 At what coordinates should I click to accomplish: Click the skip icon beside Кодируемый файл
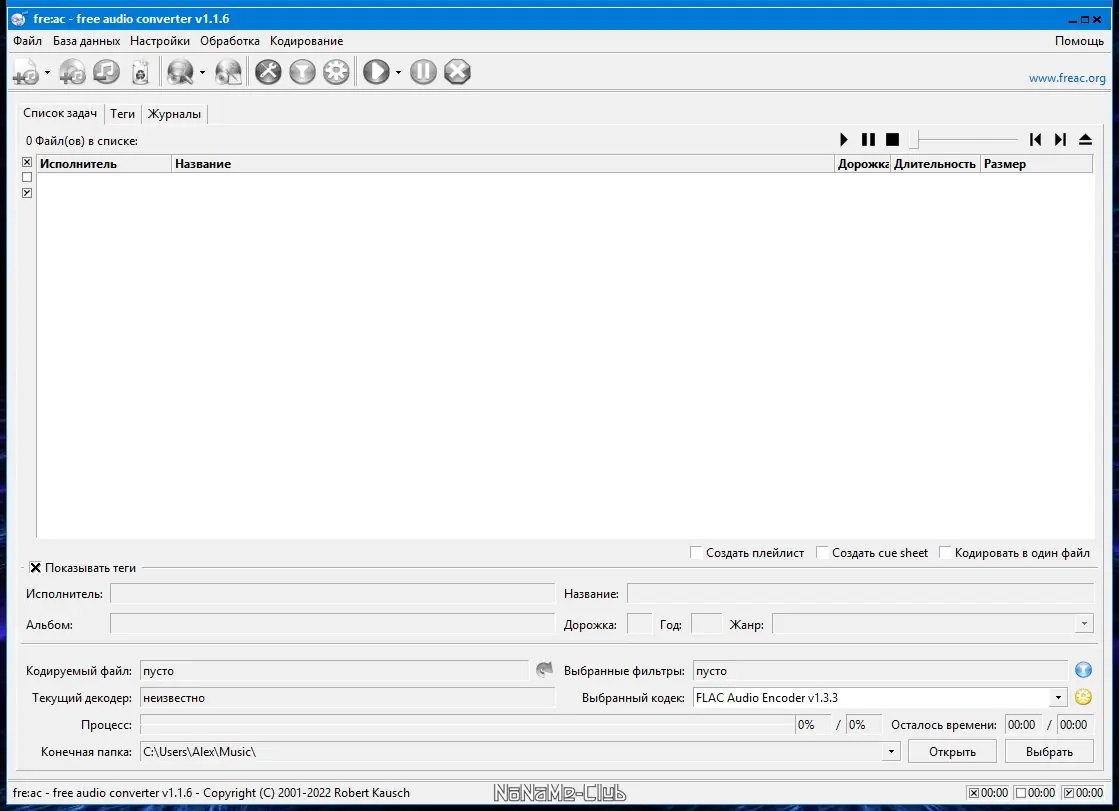click(545, 670)
